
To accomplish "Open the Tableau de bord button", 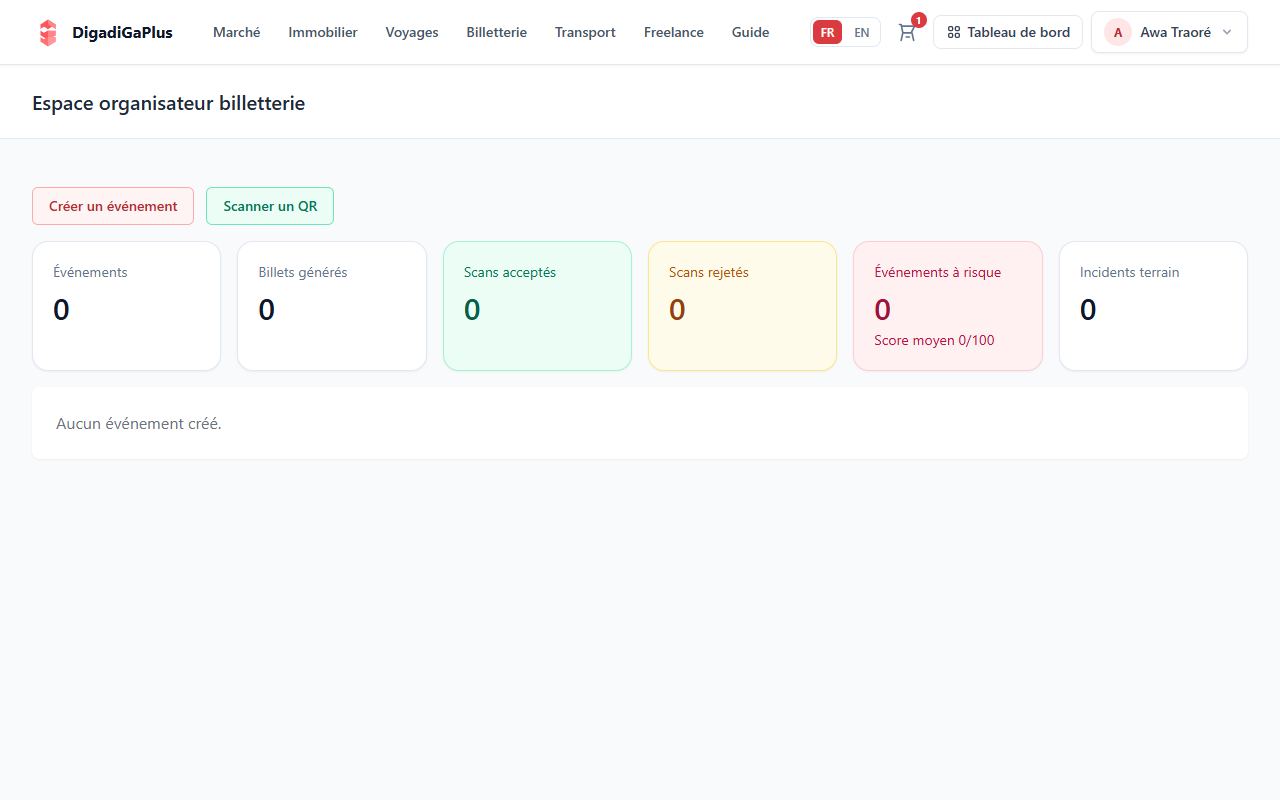I will tap(1008, 32).
